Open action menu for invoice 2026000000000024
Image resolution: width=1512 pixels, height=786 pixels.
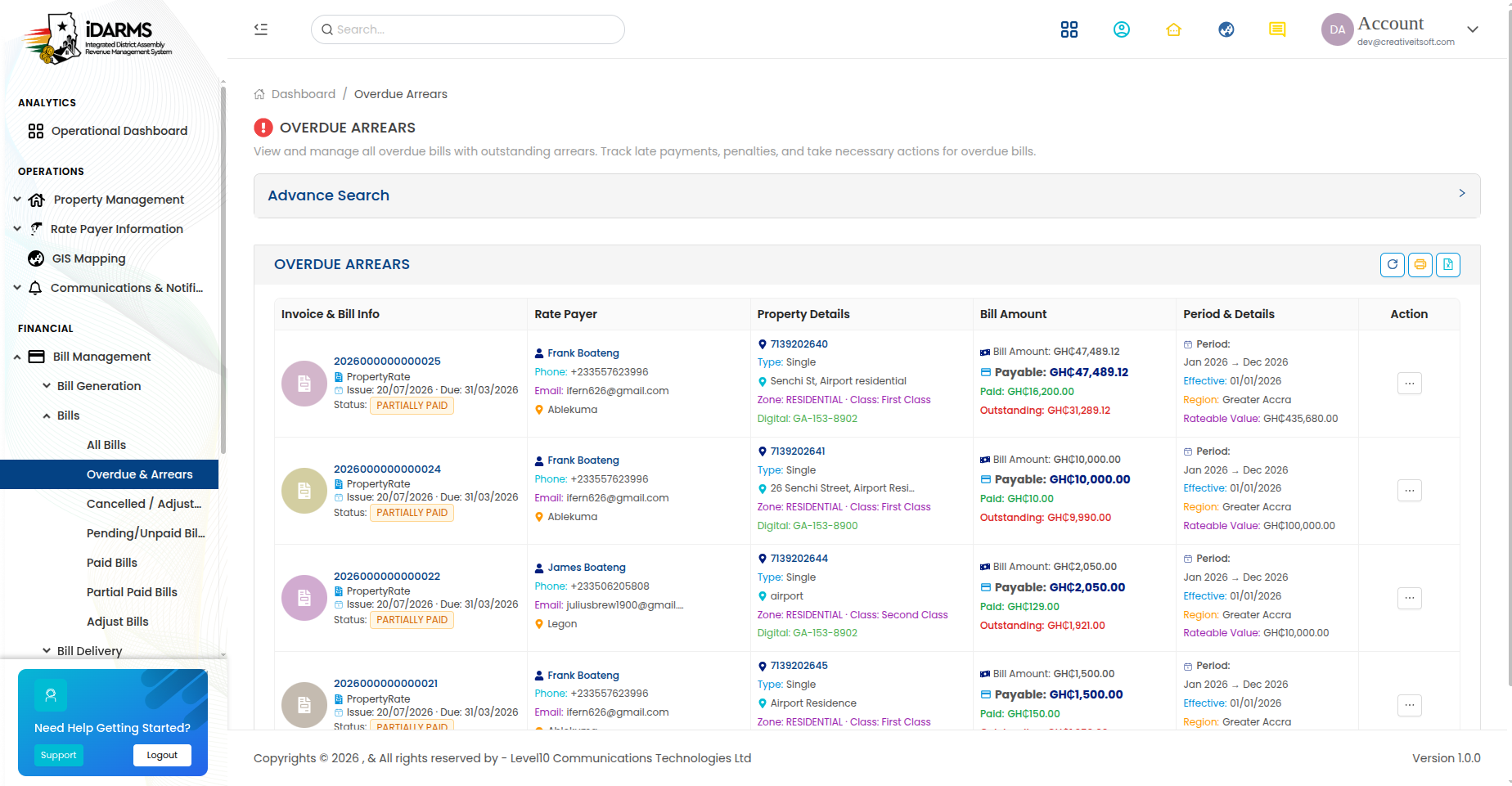1409,491
